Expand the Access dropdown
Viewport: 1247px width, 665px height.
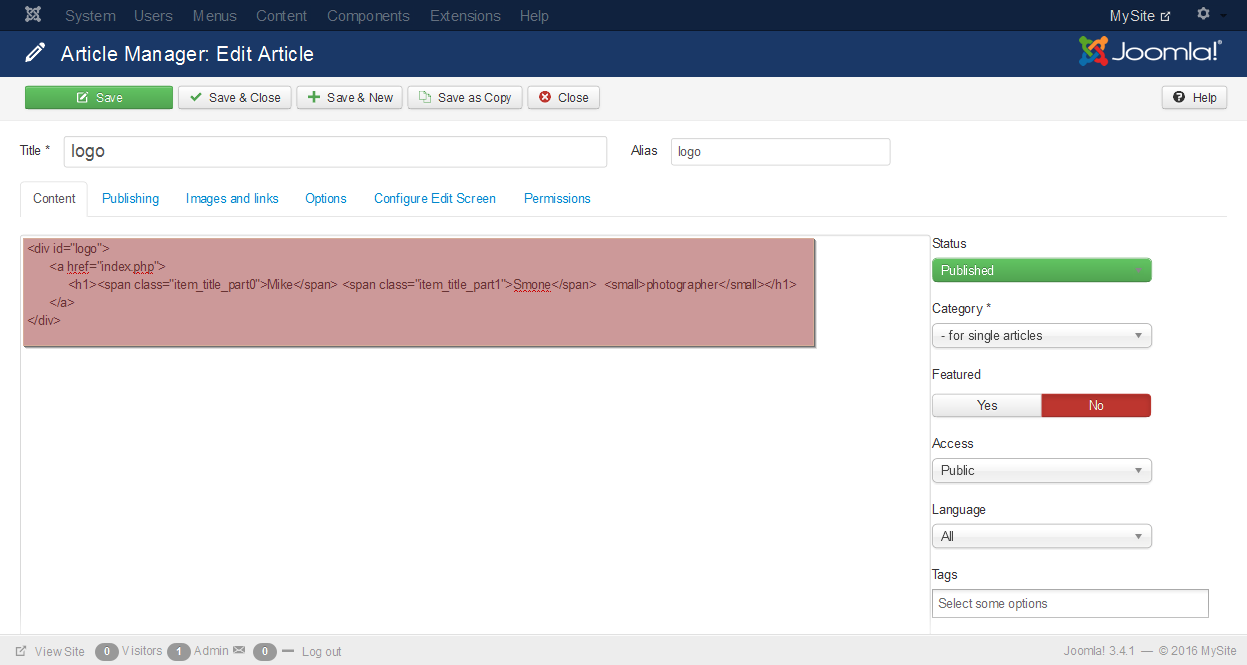(x=1041, y=470)
